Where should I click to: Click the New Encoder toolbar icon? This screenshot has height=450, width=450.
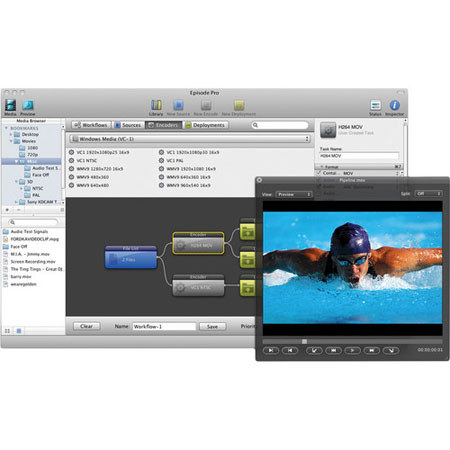(206, 105)
